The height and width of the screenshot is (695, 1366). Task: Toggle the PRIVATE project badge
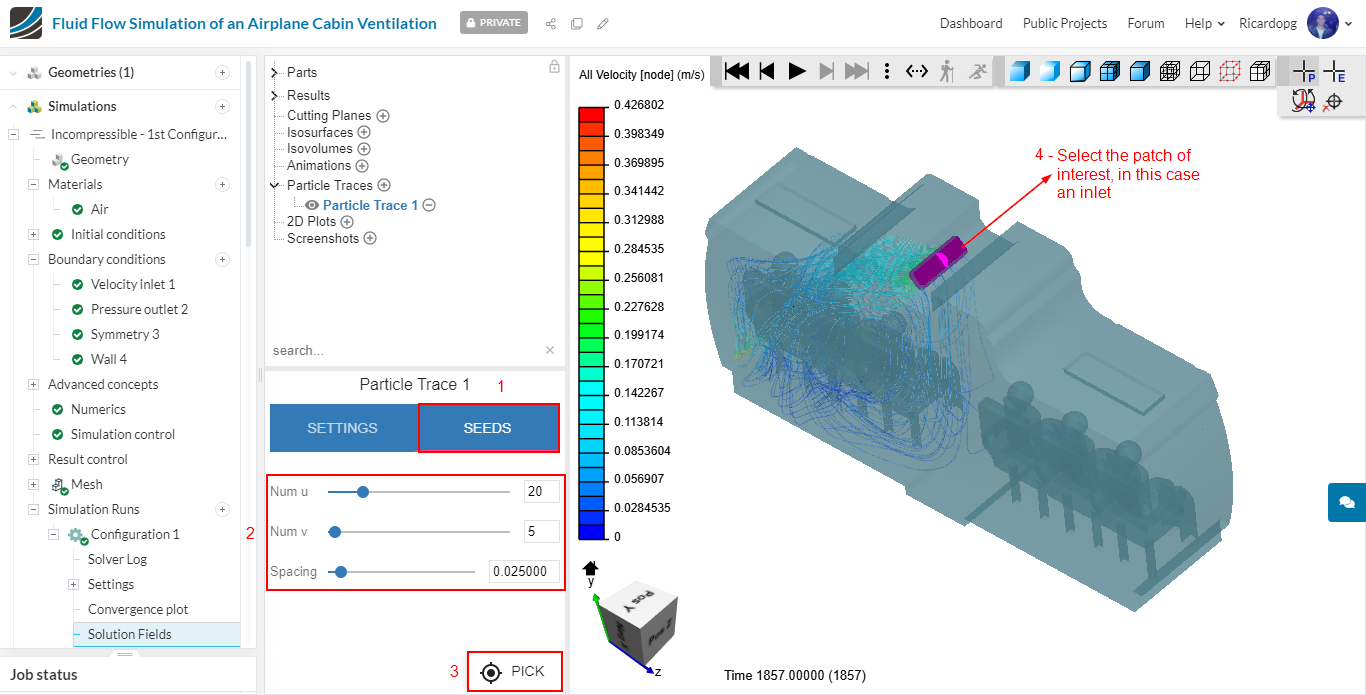point(494,23)
